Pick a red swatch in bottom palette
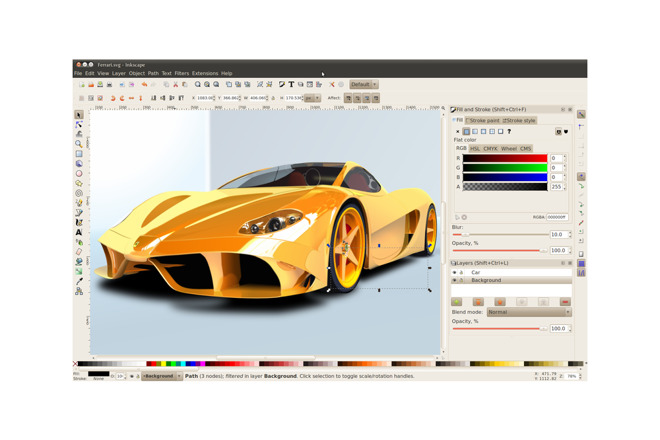Screen dimensions: 660x440 point(154,363)
